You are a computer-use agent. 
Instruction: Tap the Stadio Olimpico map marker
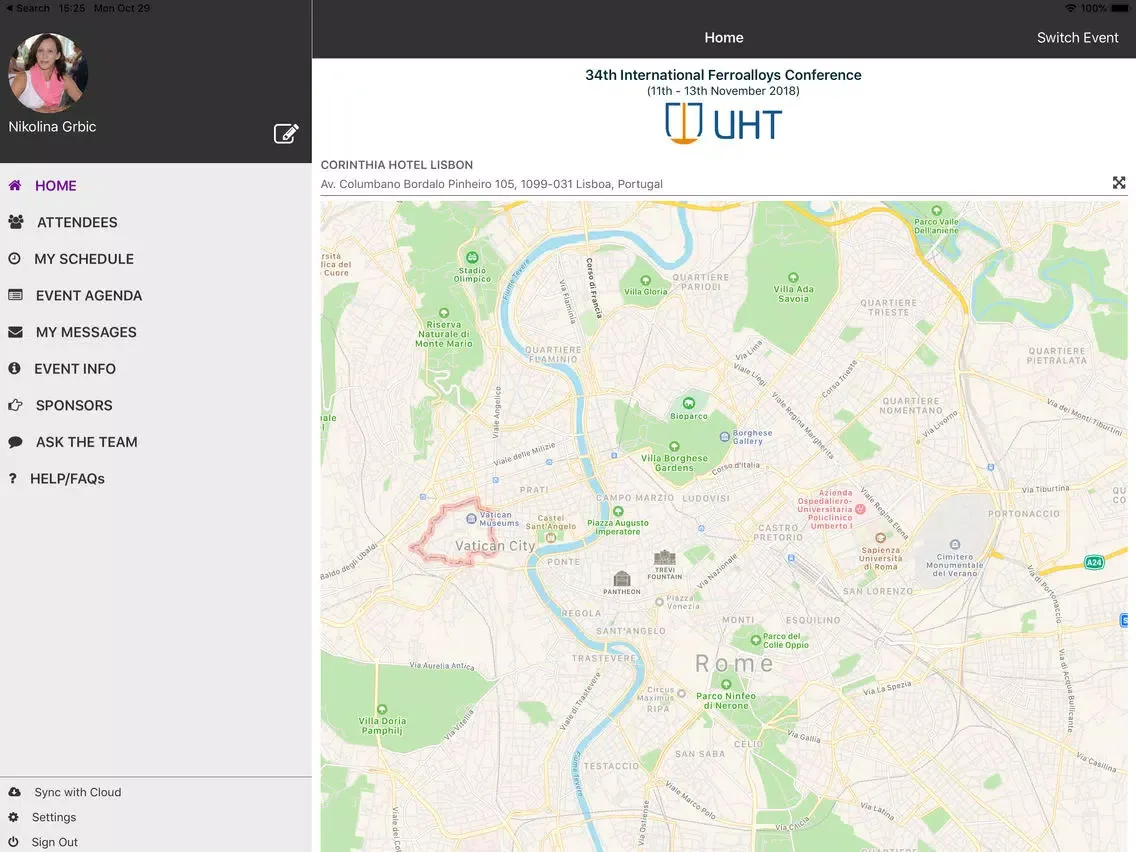click(472, 257)
